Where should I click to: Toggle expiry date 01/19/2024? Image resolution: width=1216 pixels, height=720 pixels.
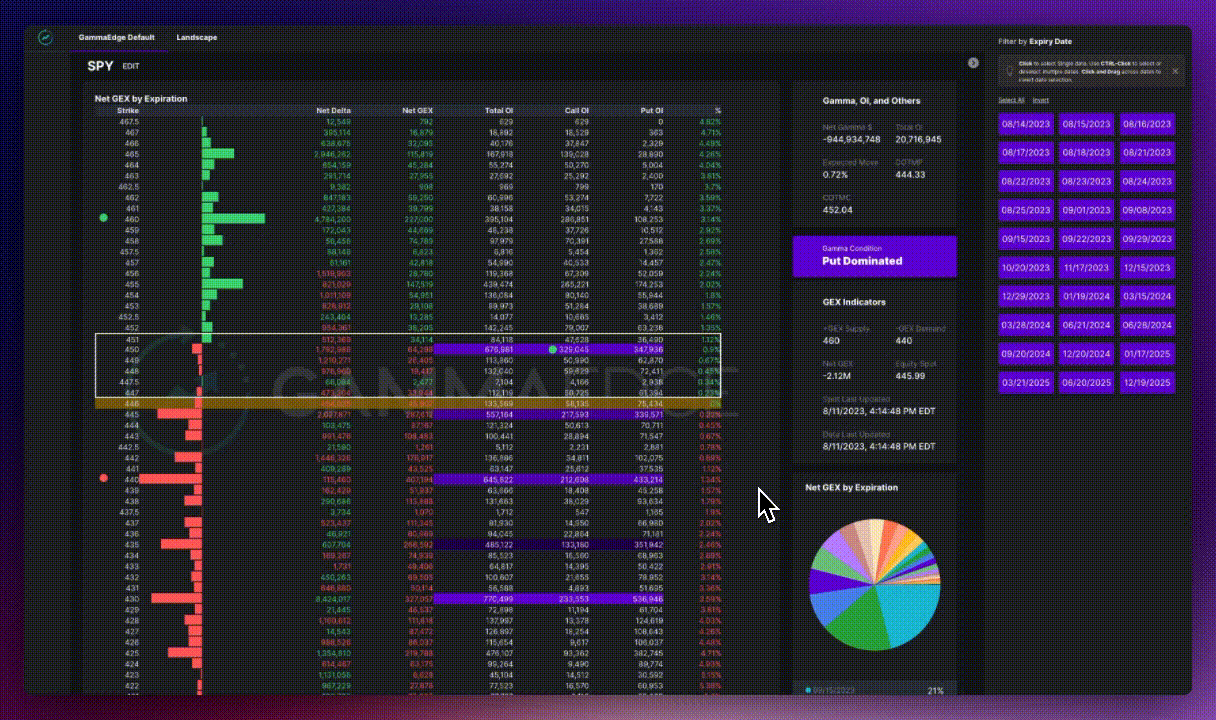1086,297
